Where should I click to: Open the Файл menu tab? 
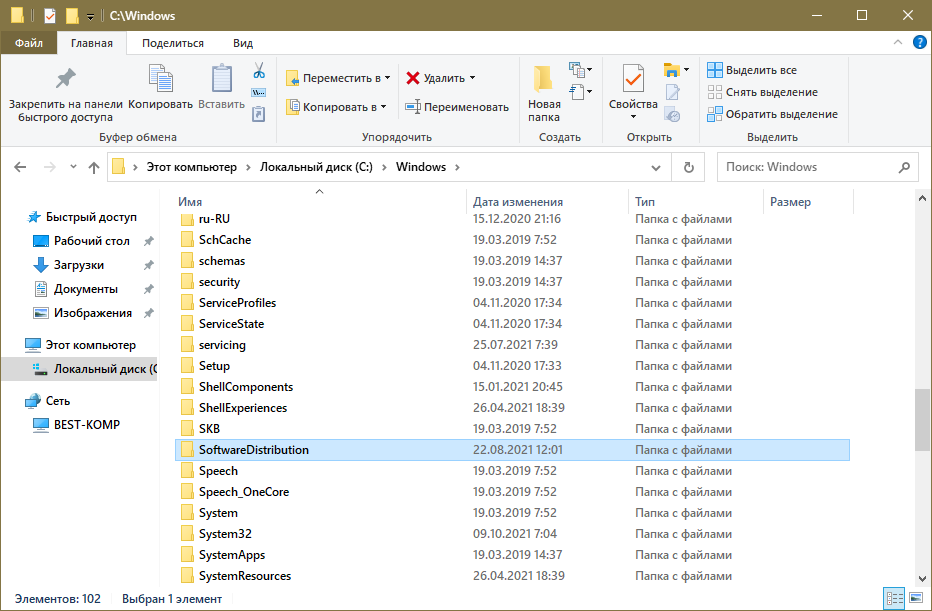[x=28, y=43]
